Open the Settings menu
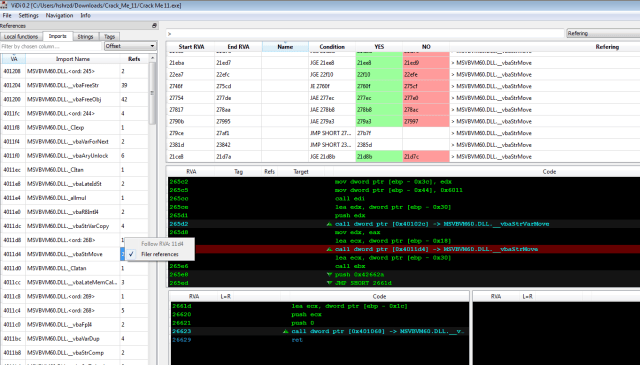The image size is (640, 365). pos(28,16)
